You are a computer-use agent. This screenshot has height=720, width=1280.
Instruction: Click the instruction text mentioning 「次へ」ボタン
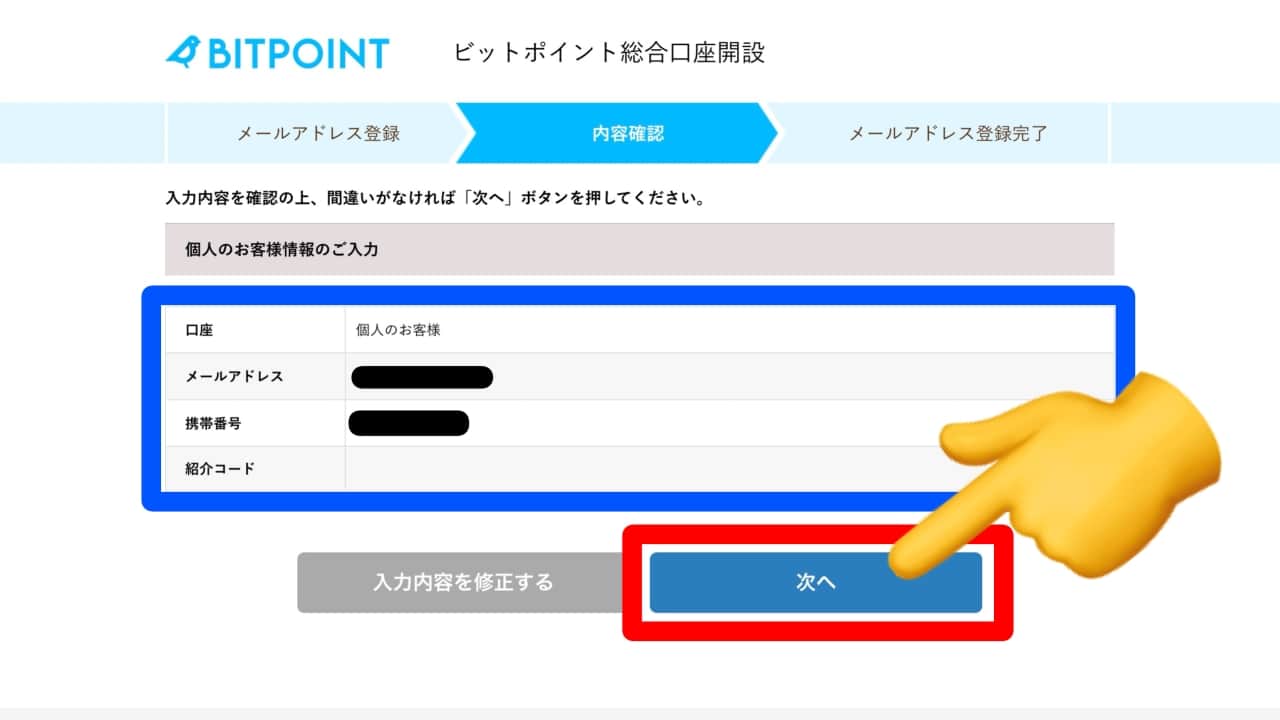tap(436, 198)
